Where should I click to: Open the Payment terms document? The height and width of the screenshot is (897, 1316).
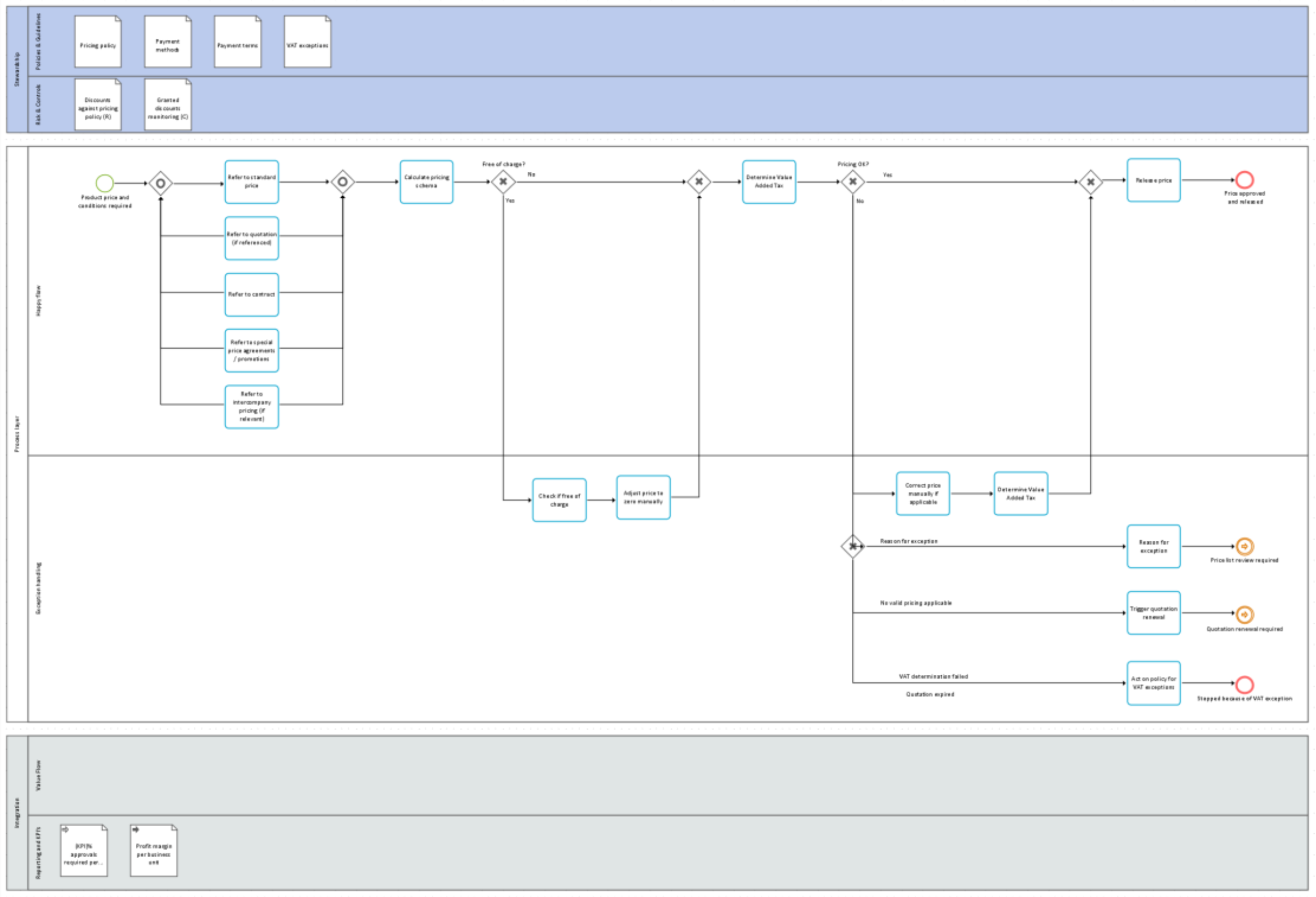click(238, 42)
